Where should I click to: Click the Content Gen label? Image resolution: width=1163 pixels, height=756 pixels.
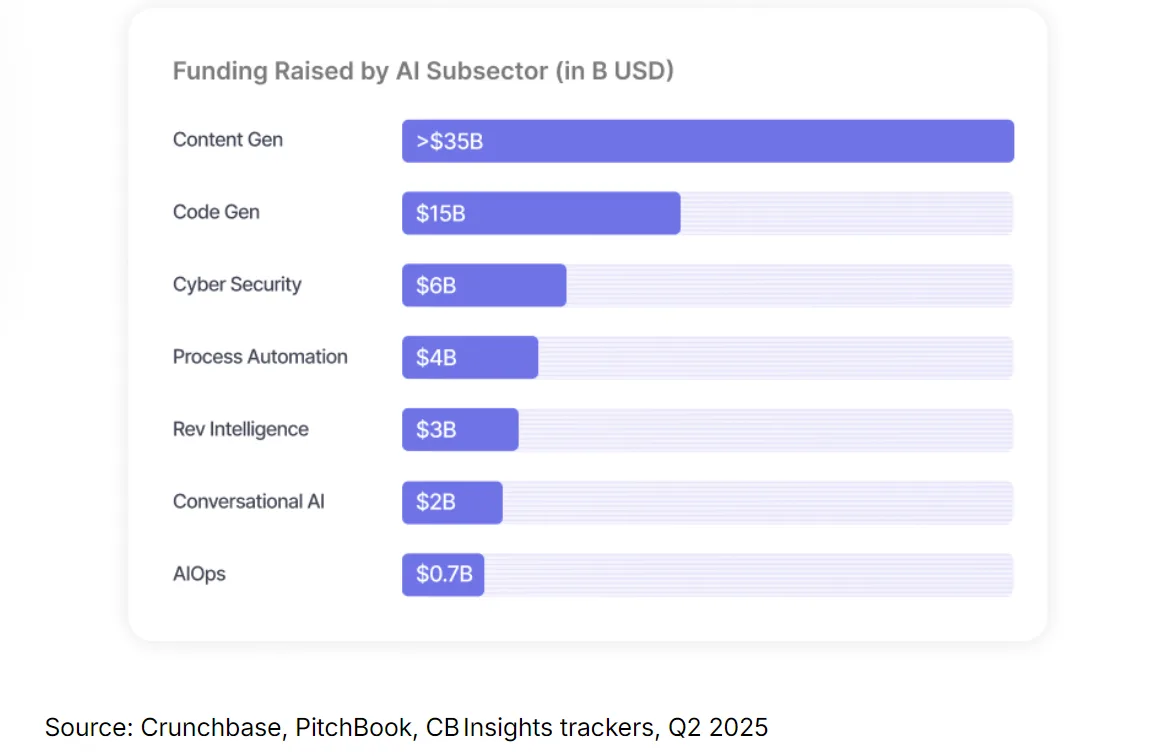tap(228, 139)
